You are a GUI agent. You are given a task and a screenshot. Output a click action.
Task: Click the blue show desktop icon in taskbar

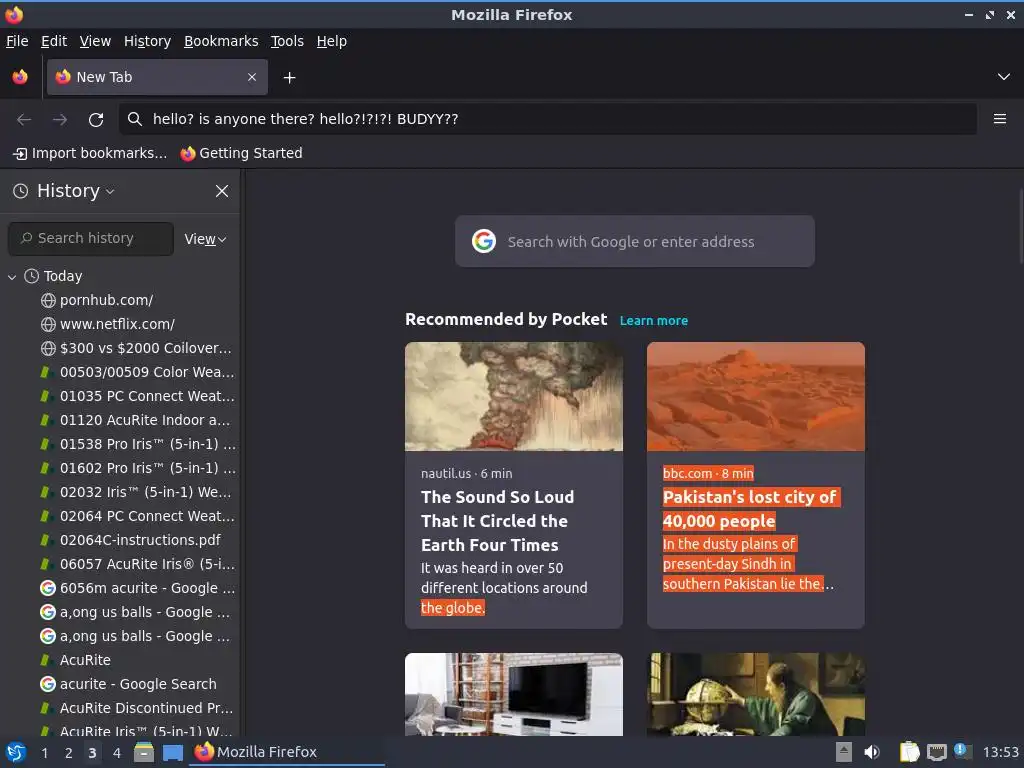[x=173, y=753]
